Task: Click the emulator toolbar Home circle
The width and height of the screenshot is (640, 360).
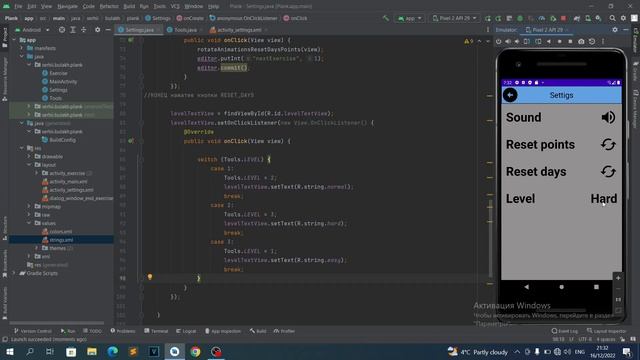Action: [x=560, y=41]
